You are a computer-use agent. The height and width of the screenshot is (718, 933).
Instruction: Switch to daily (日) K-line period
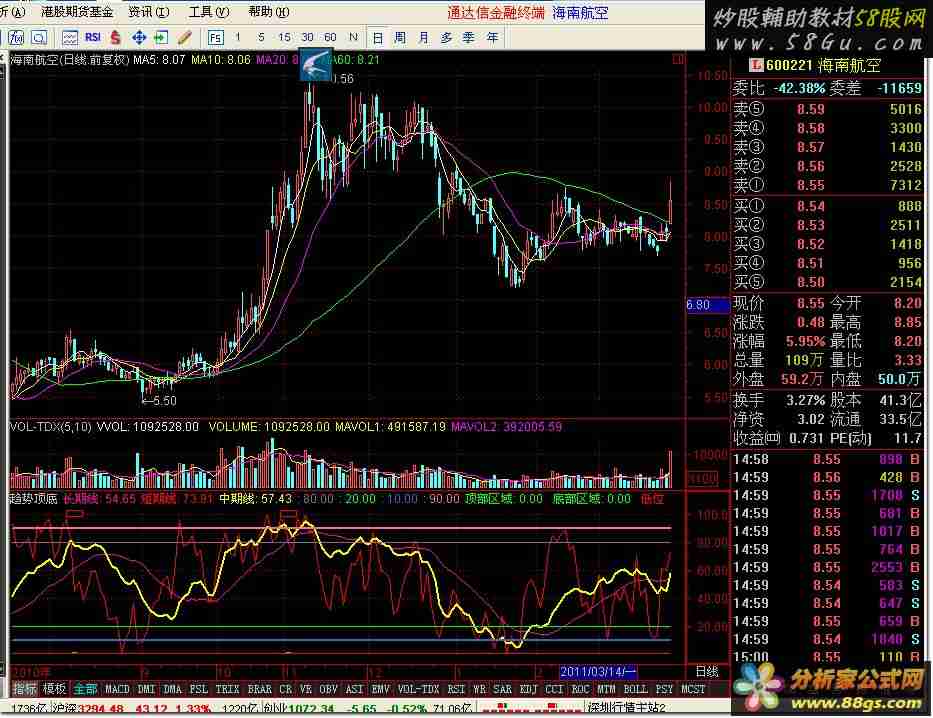(378, 38)
